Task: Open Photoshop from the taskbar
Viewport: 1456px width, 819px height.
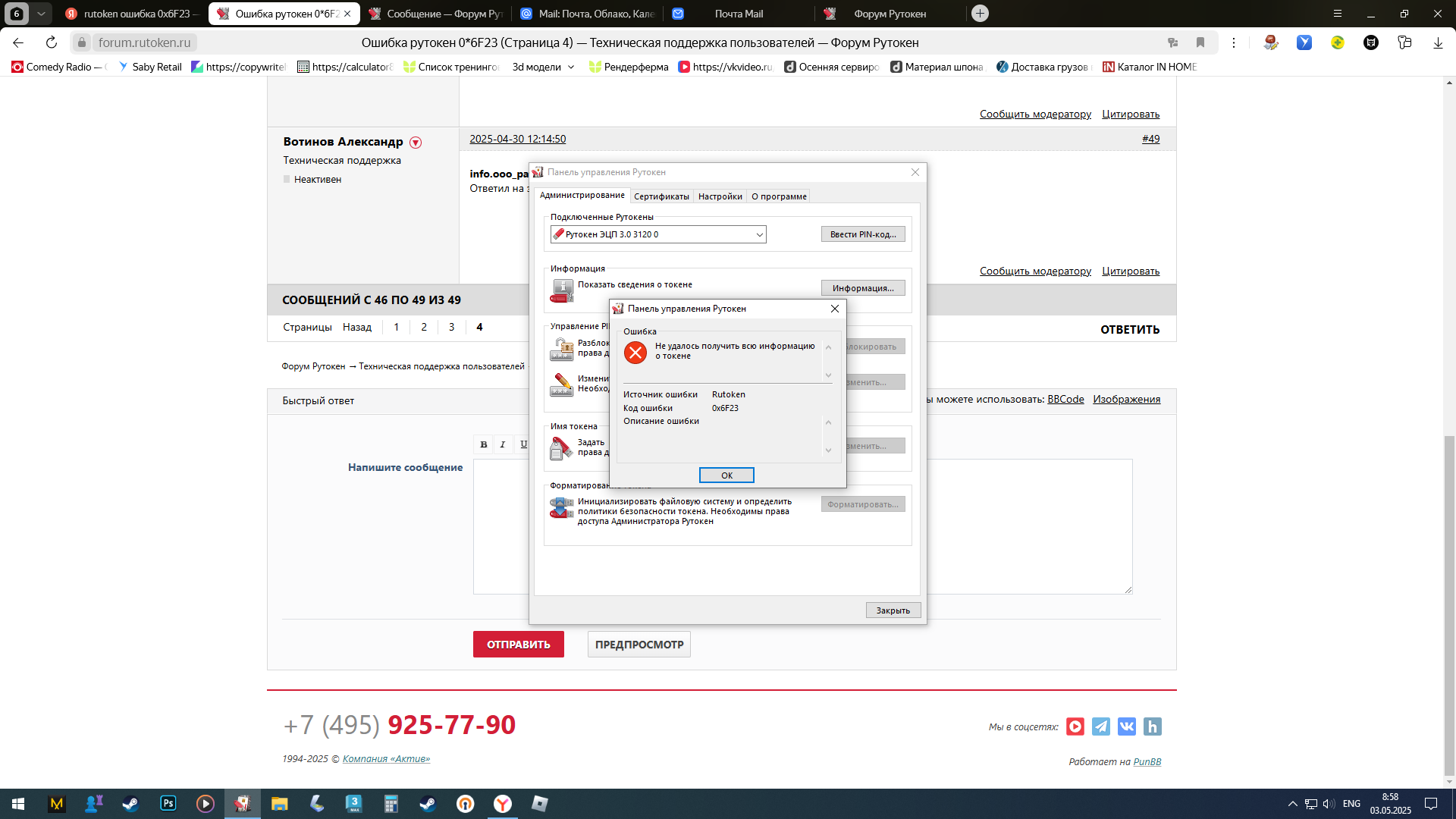Action: pos(168,804)
